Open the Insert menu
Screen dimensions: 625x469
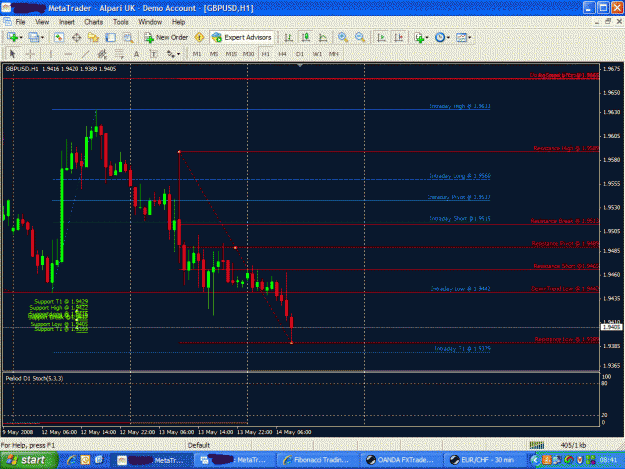[x=67, y=22]
